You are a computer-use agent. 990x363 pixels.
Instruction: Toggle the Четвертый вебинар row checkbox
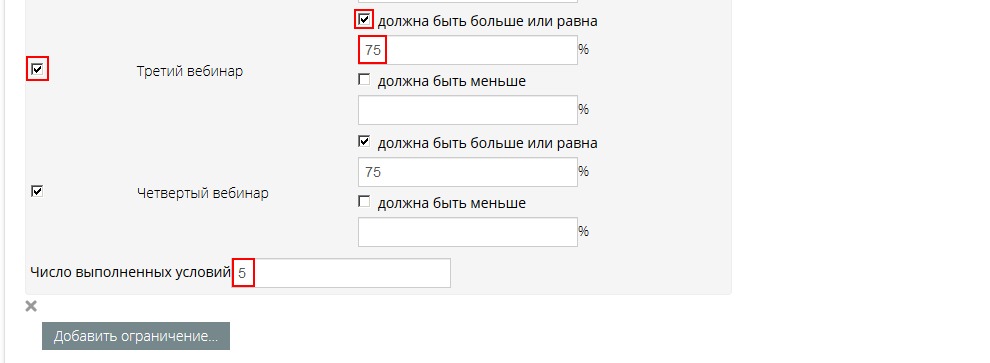click(37, 191)
